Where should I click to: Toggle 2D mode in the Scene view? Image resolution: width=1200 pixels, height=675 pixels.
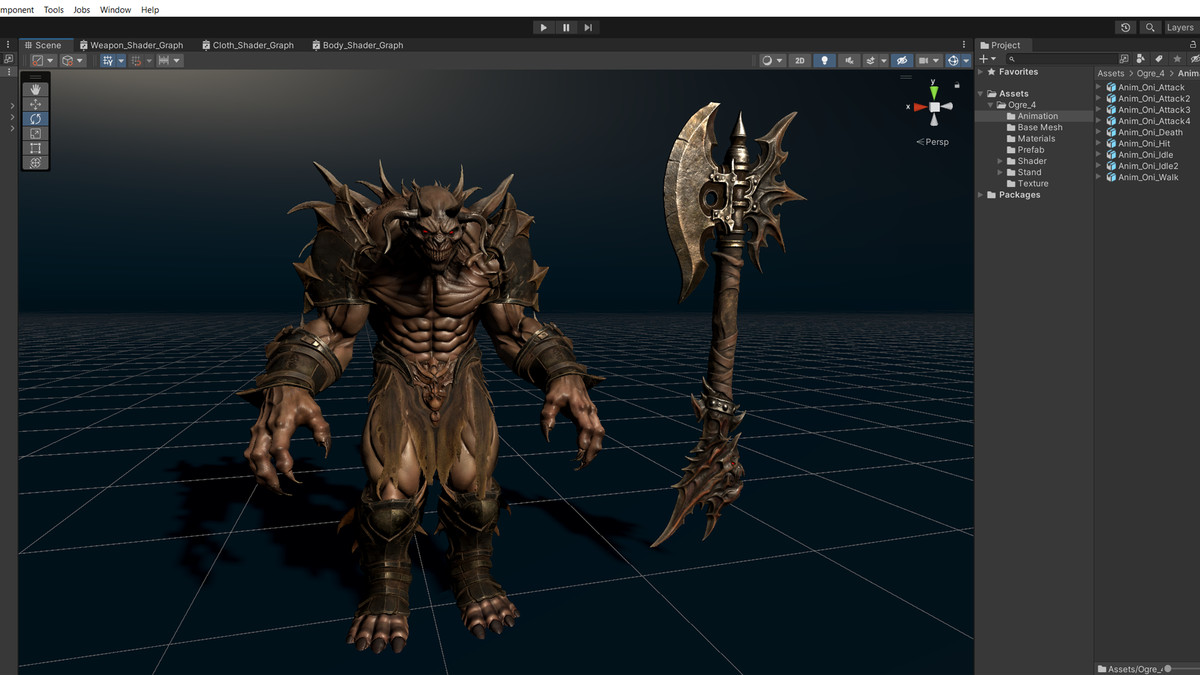point(800,60)
